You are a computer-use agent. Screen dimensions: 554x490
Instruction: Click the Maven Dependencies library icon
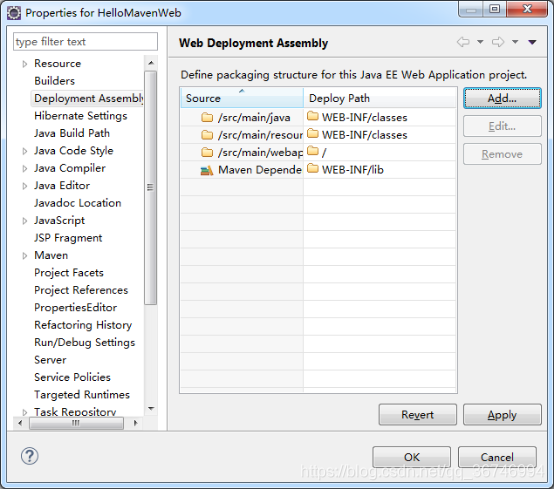point(207,170)
